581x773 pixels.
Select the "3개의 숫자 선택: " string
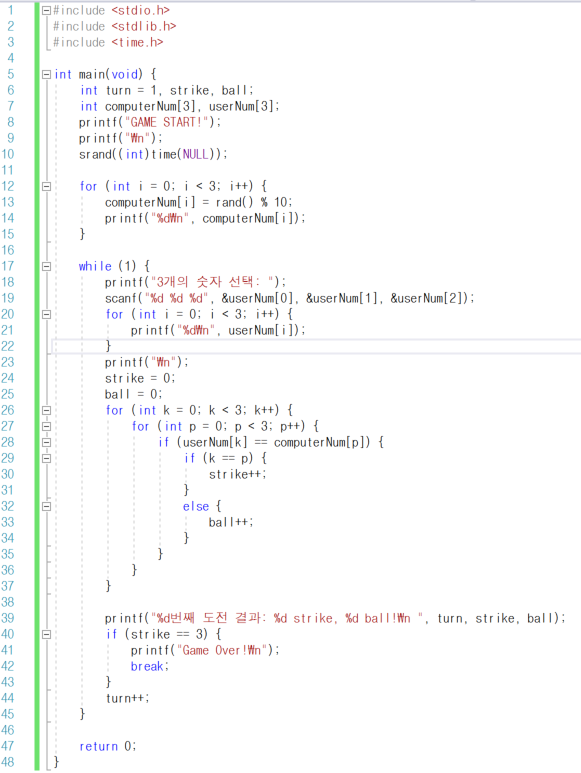tap(215, 282)
